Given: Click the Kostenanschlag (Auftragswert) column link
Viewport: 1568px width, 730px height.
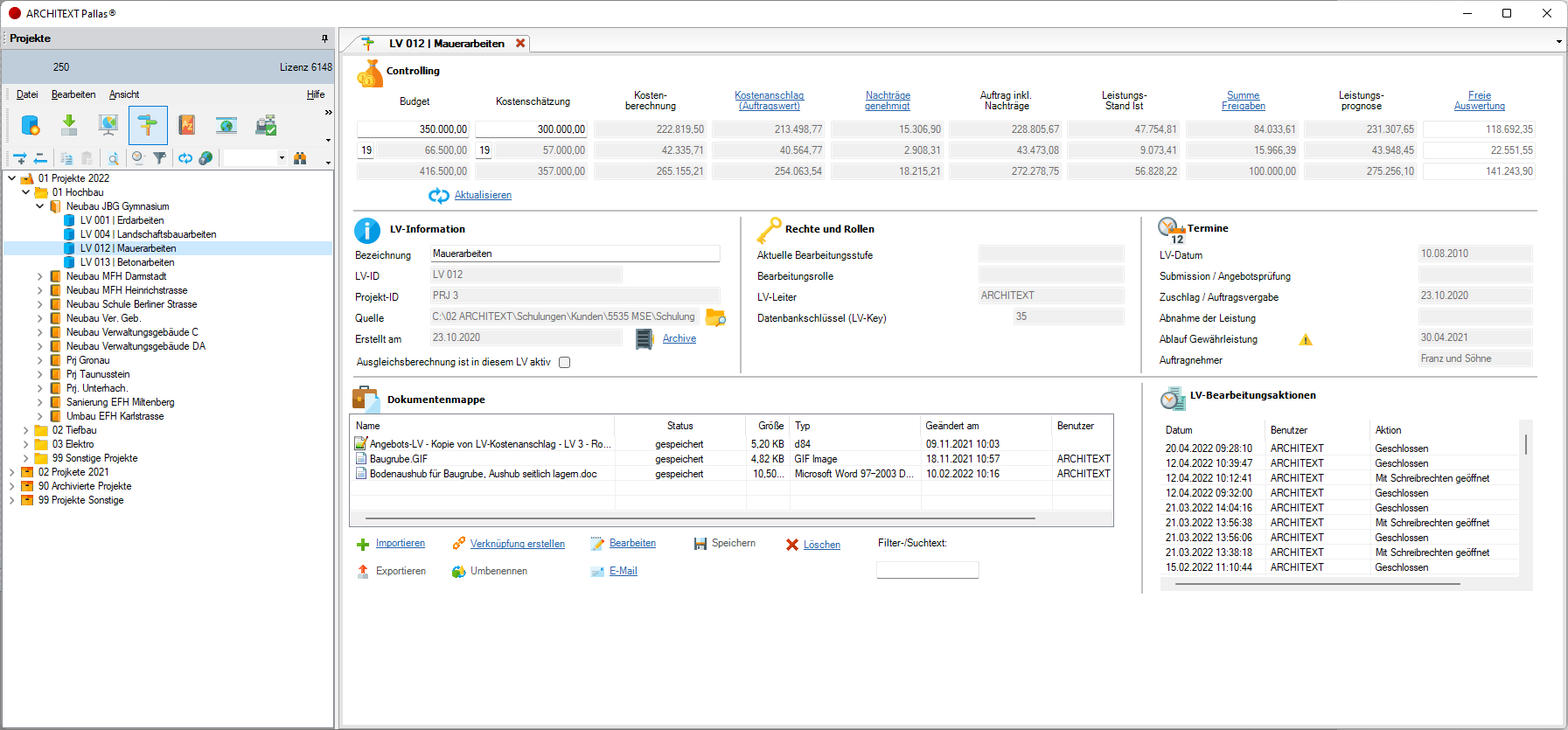Looking at the screenshot, I should [x=769, y=101].
